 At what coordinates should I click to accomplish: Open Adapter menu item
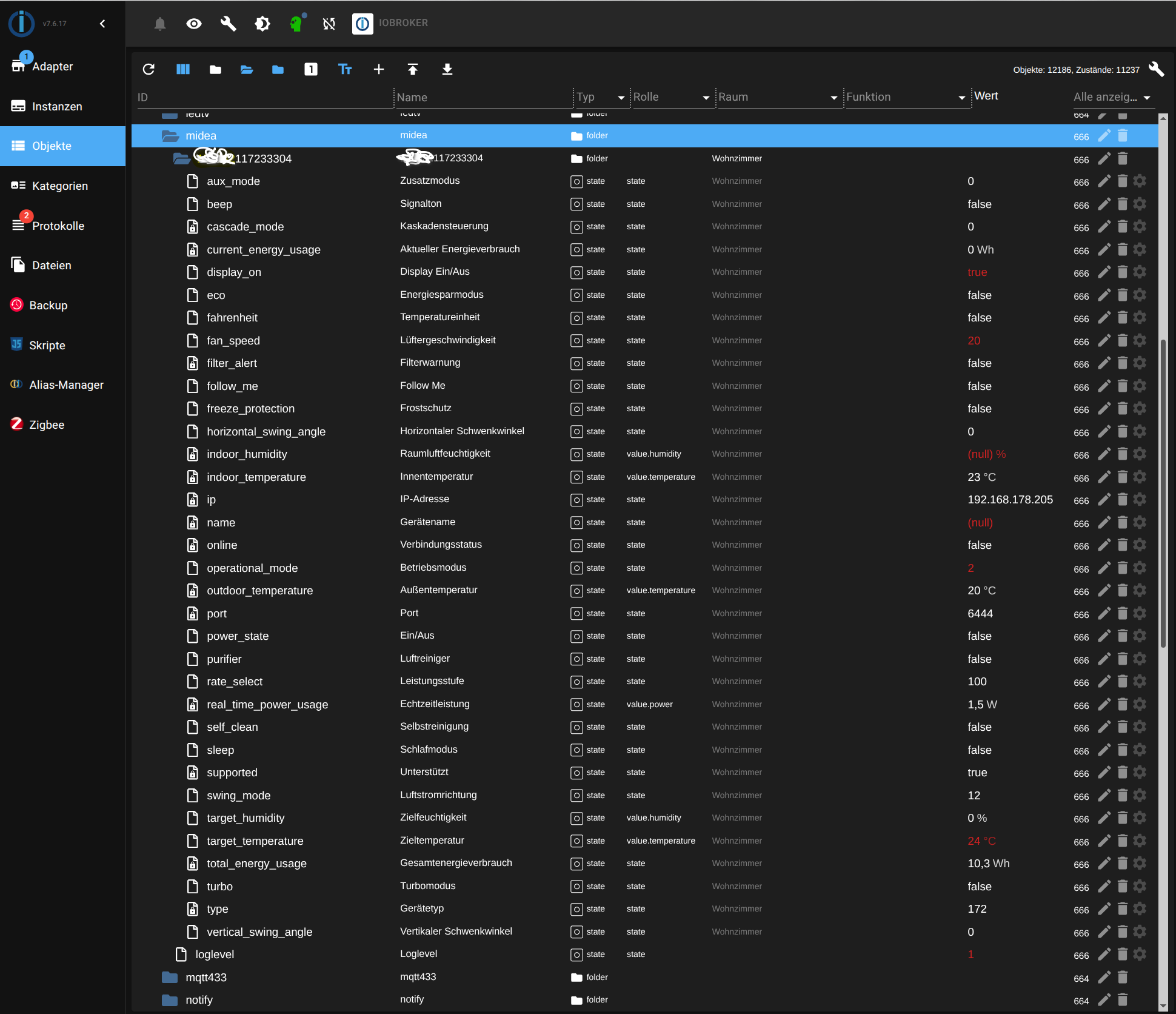62,66
